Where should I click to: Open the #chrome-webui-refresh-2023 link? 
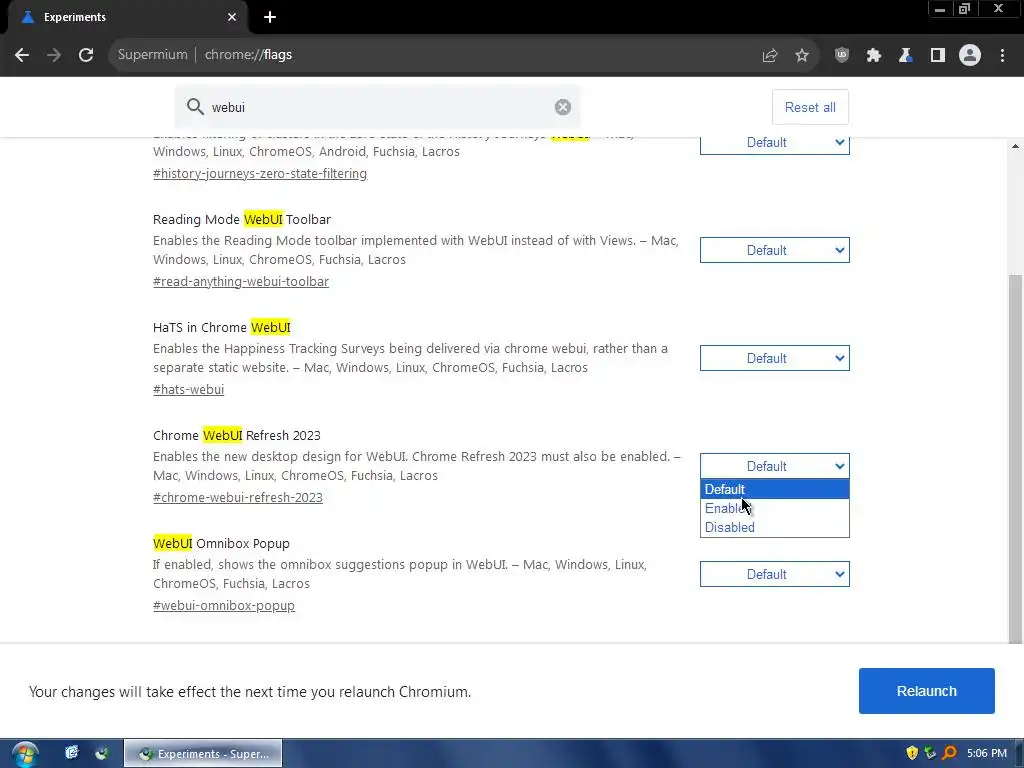(x=238, y=498)
